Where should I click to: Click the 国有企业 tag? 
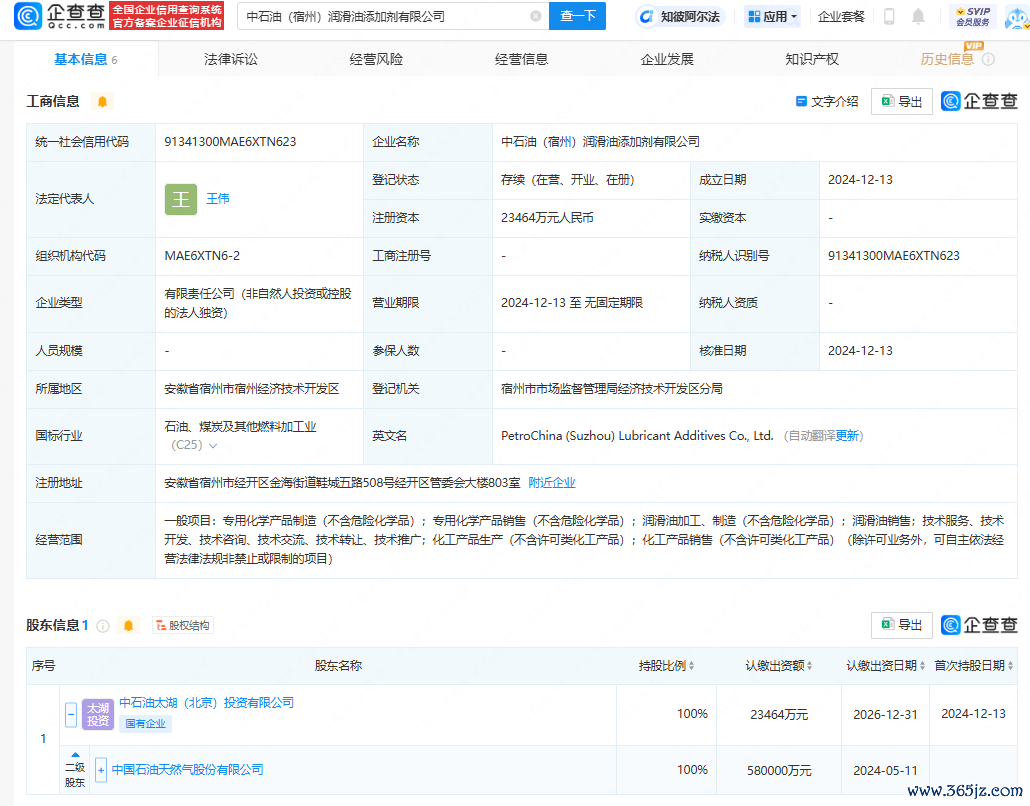point(145,724)
